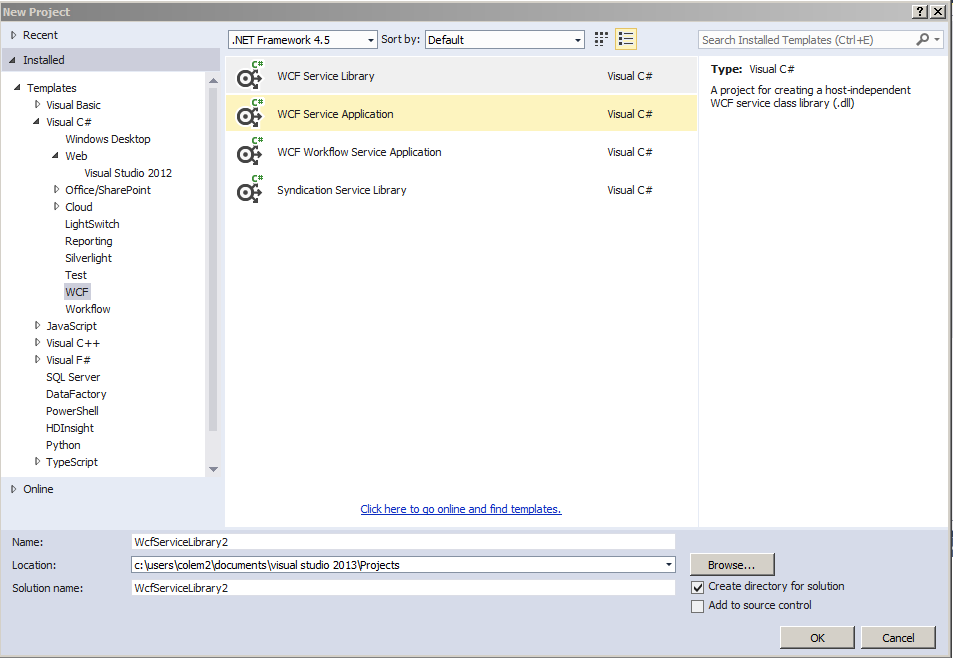This screenshot has height=658, width=953.
Task: Collapse the Installed section
Action: 12,60
